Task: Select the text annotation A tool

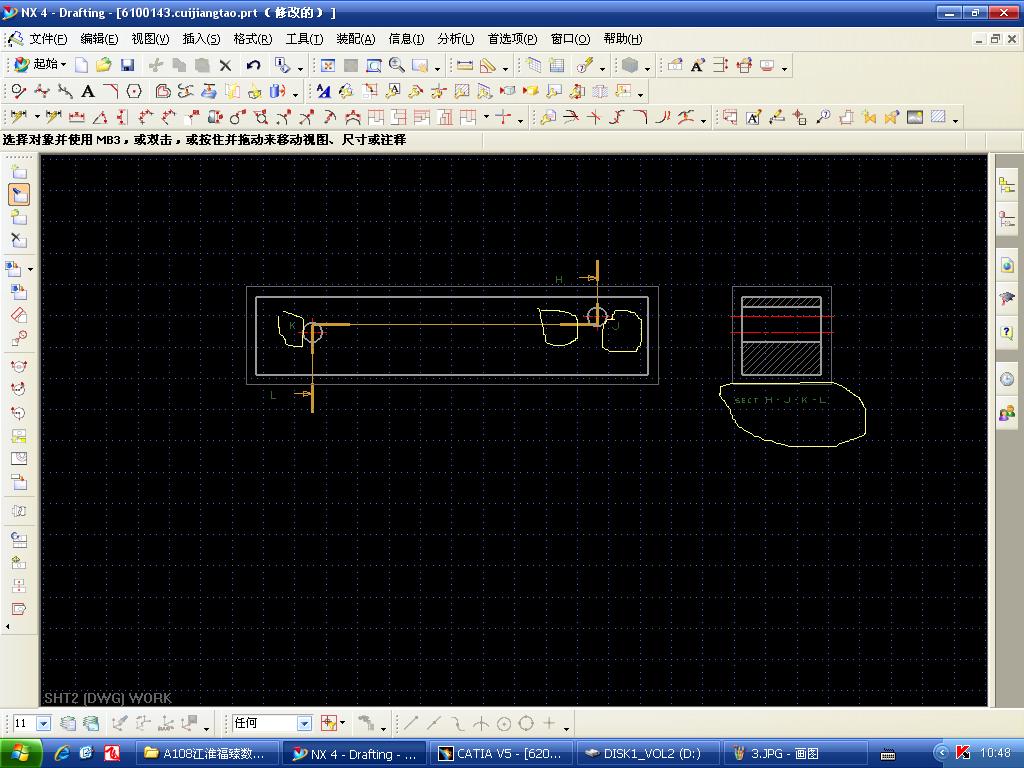Action: pyautogui.click(x=88, y=91)
